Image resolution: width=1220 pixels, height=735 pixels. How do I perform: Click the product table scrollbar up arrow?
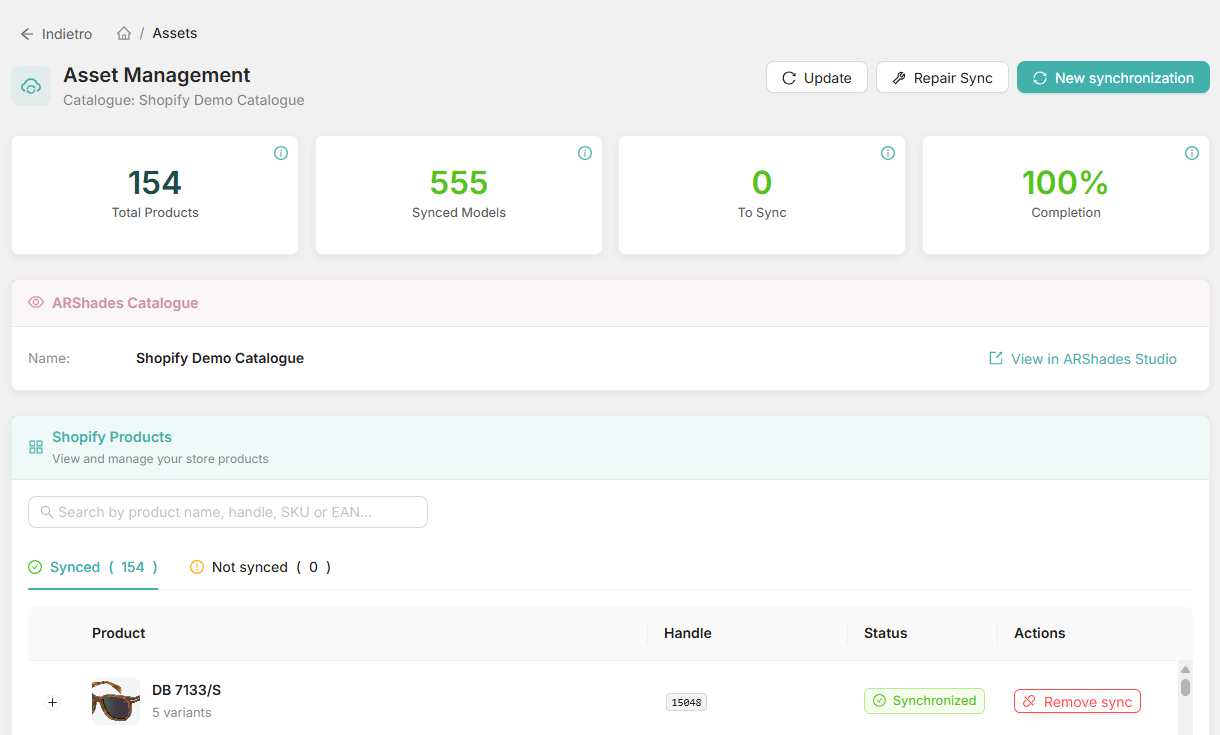click(1185, 669)
